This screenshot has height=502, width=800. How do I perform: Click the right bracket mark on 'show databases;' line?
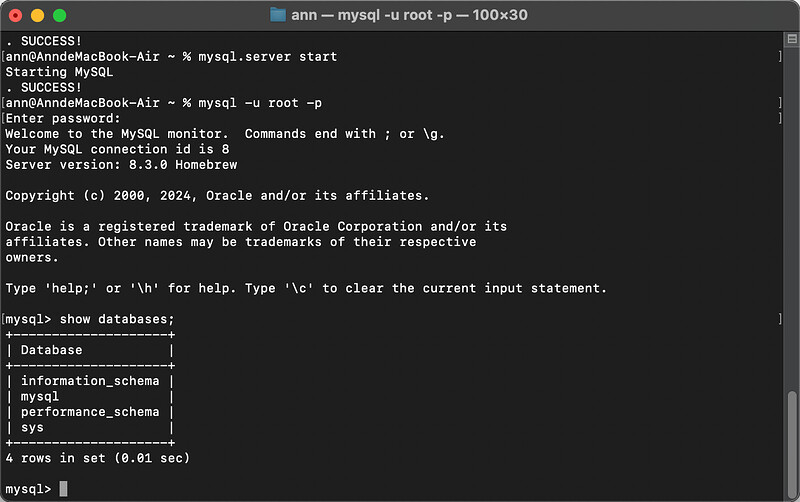780,319
